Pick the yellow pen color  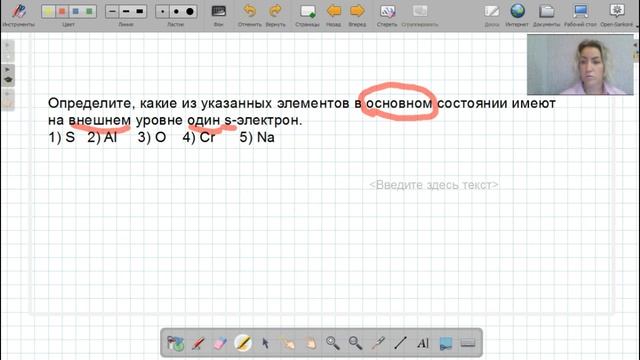click(x=49, y=11)
